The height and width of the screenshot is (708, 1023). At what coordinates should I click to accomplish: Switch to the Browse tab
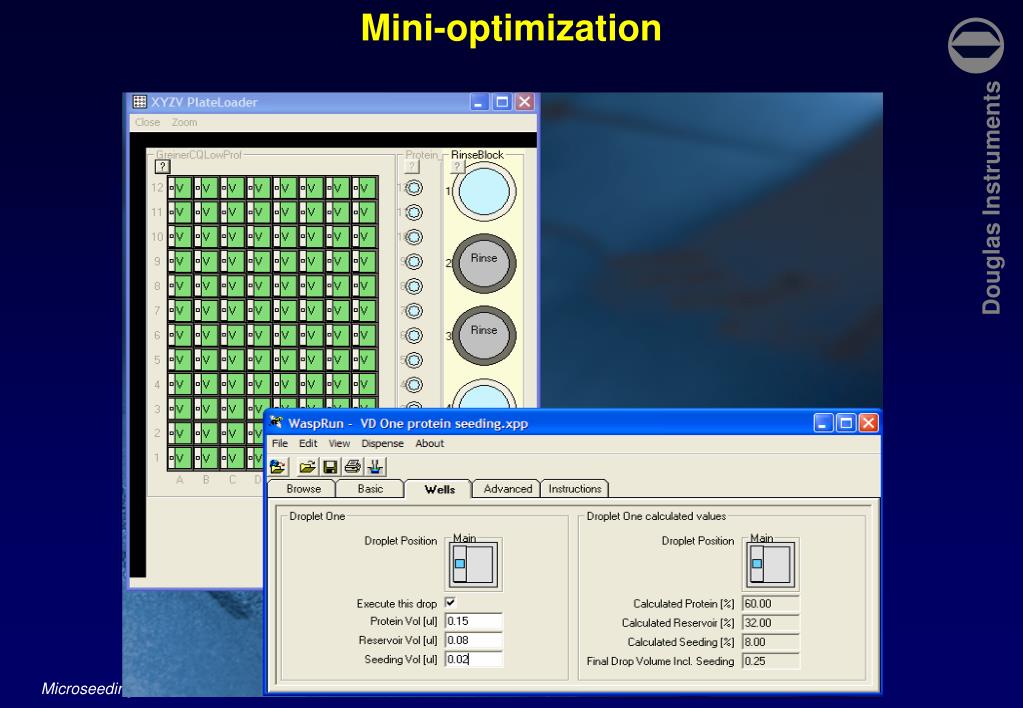coord(303,489)
